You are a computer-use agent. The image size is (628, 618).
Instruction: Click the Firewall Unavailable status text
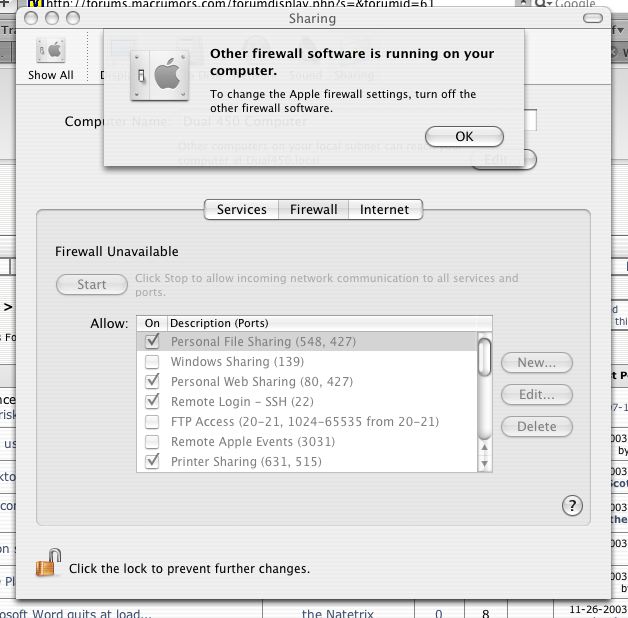(117, 252)
